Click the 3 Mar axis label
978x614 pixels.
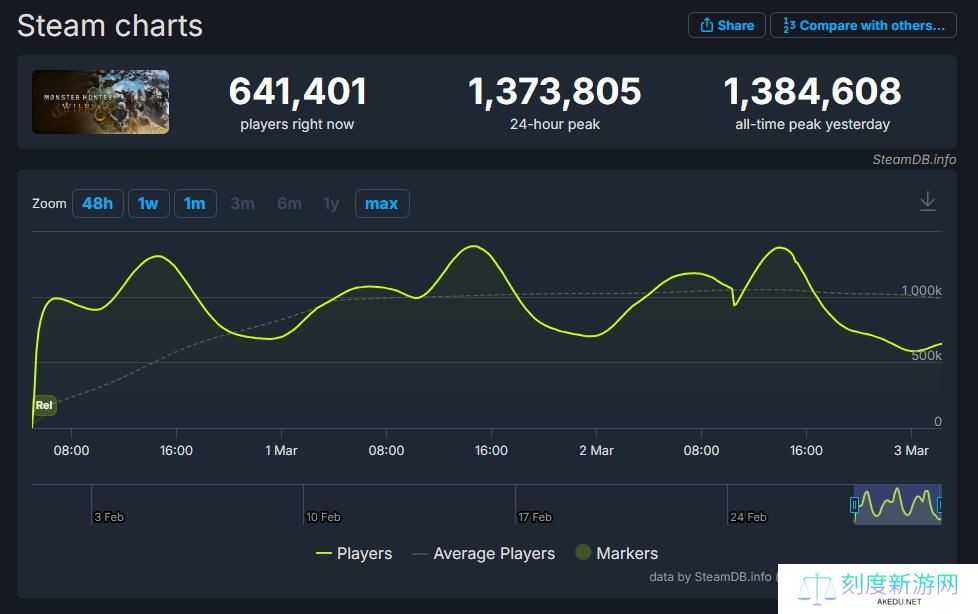[x=911, y=451]
